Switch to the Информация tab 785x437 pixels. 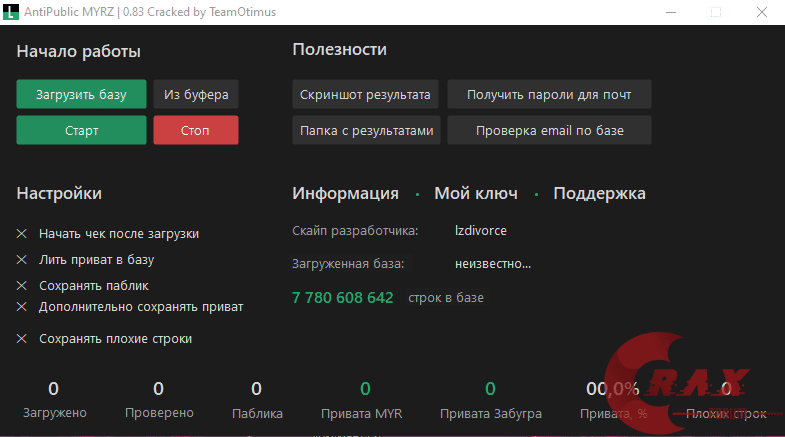(345, 193)
